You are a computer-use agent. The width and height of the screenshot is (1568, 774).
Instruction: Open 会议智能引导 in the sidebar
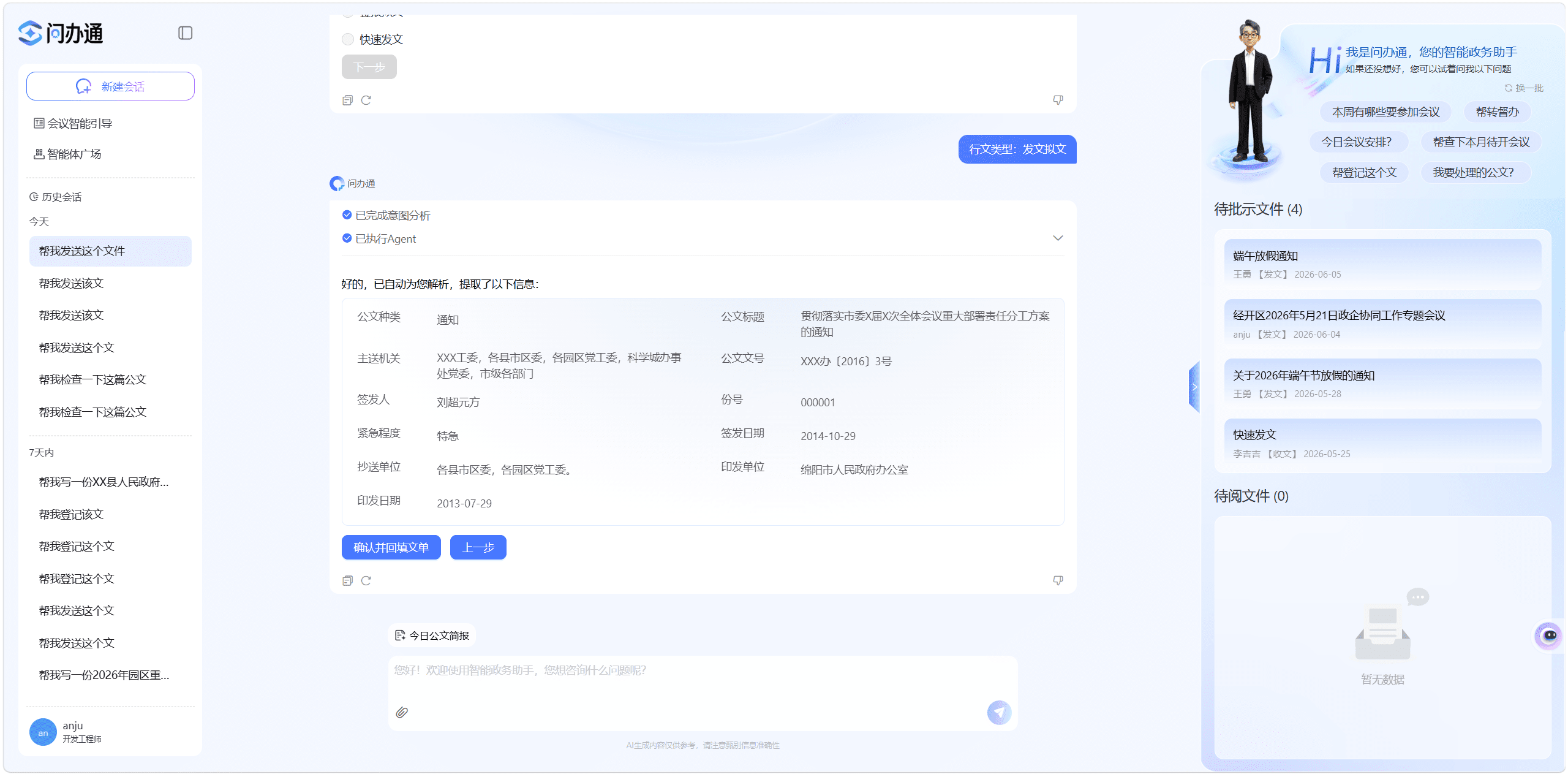tap(73, 123)
